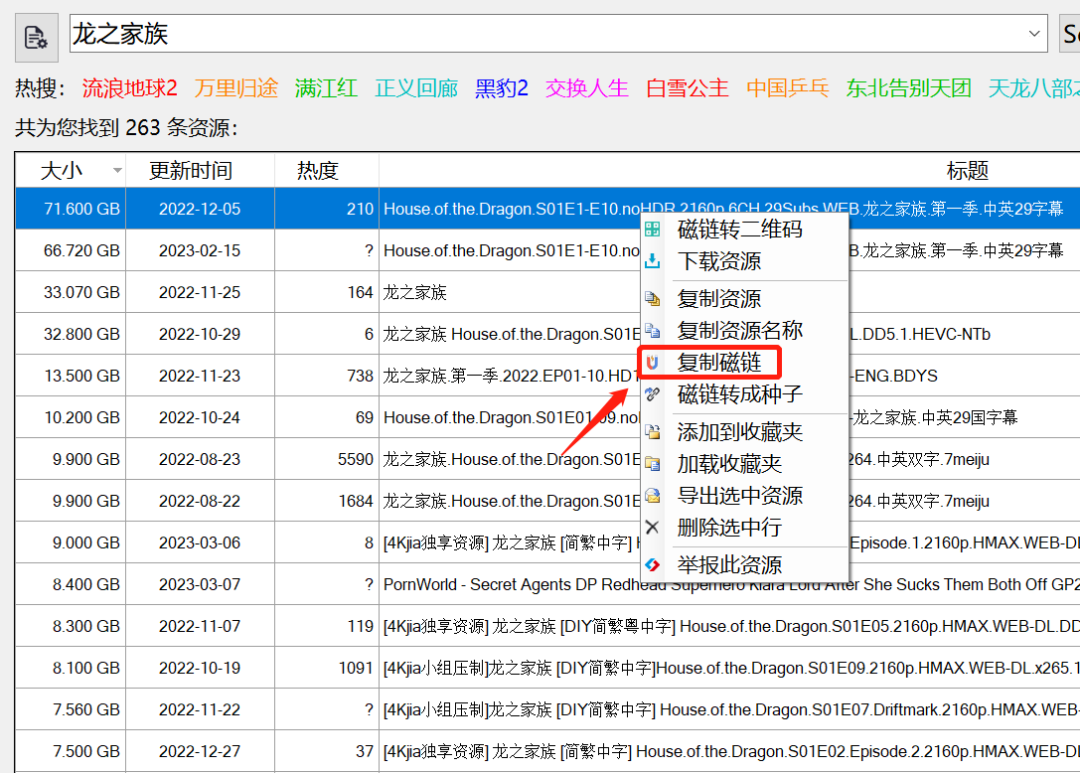
Task: Choose 添加到收藏夹 menu entry
Action: click(x=740, y=432)
